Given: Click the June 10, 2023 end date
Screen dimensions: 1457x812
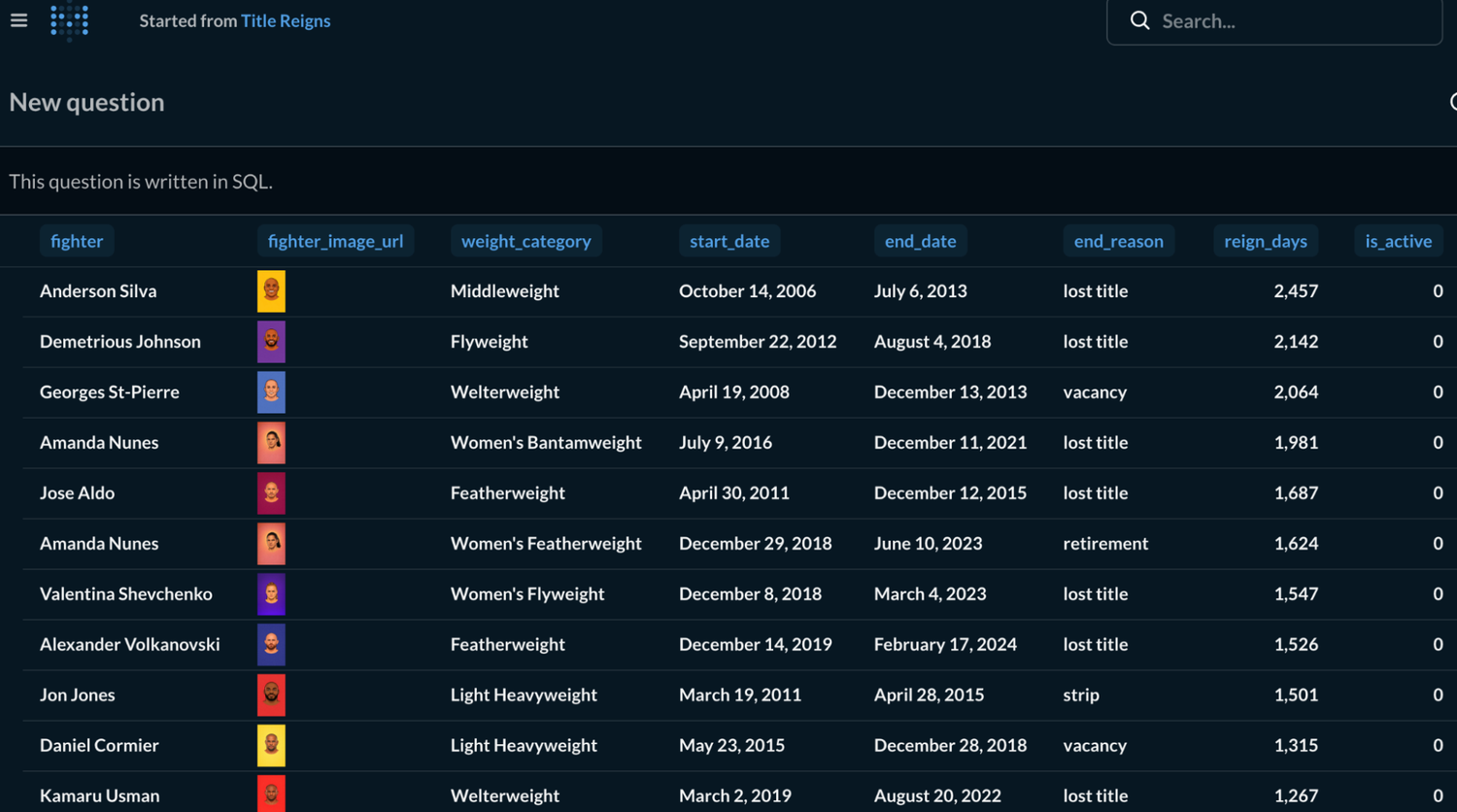Looking at the screenshot, I should pyautogui.click(x=929, y=544).
